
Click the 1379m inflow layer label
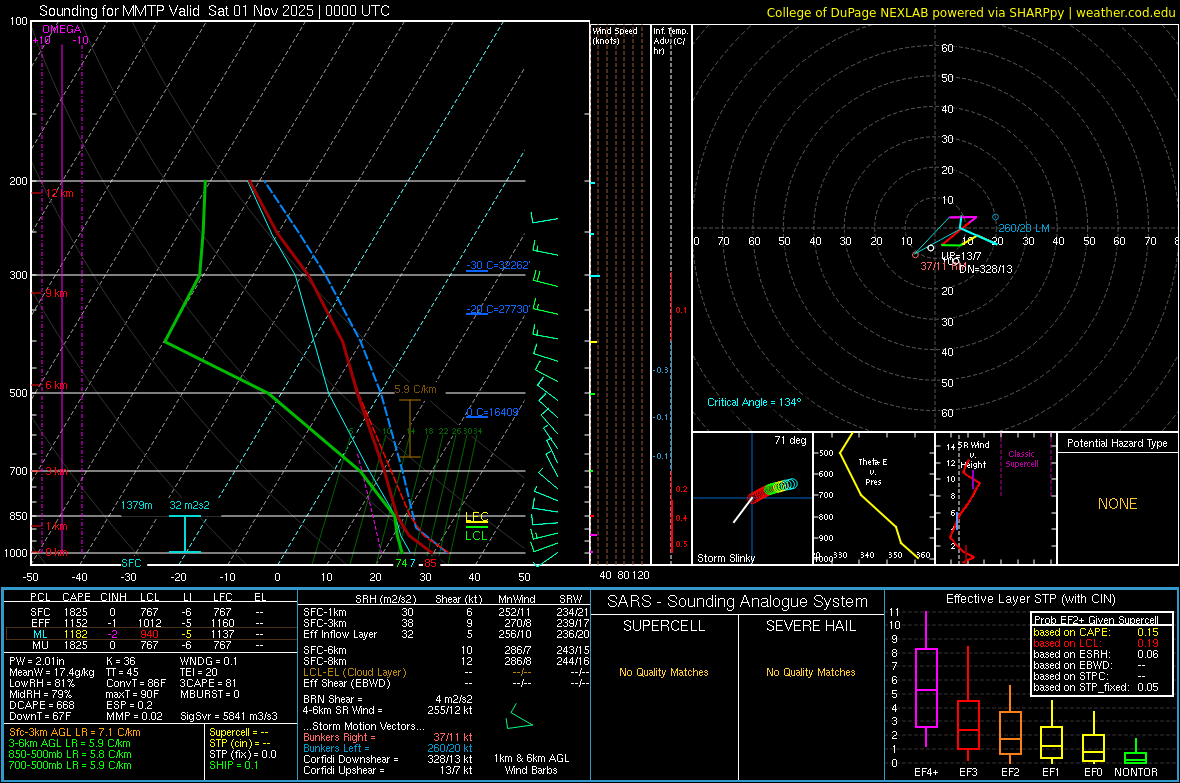[137, 505]
